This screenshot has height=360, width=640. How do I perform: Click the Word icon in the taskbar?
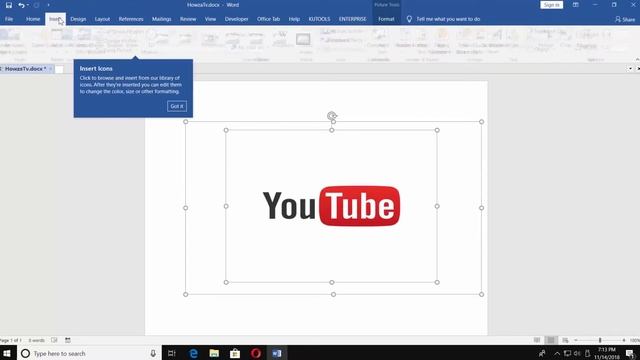(x=277, y=353)
